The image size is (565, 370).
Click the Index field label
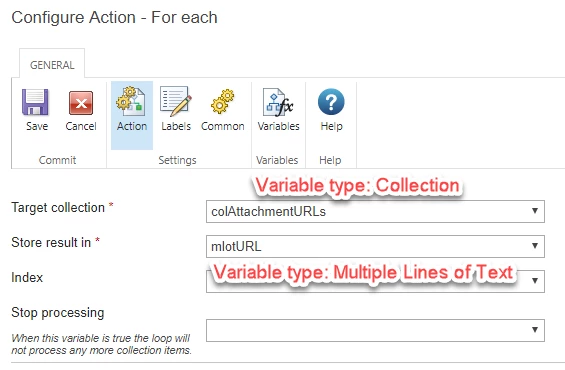tap(27, 277)
